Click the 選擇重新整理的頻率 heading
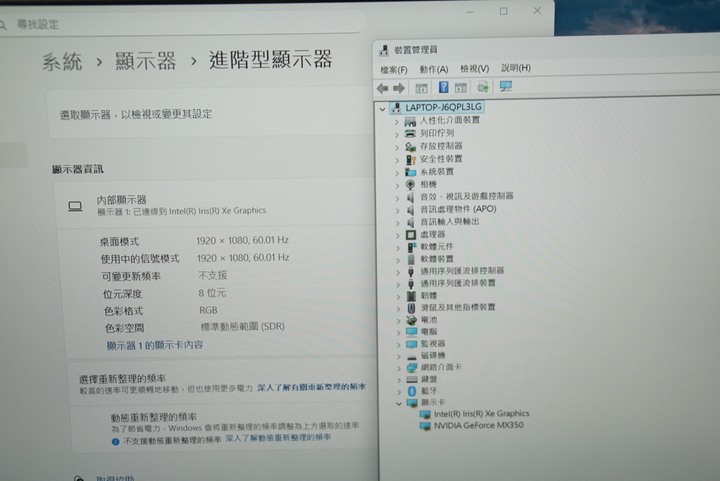720x481 pixels. pyautogui.click(x=122, y=379)
